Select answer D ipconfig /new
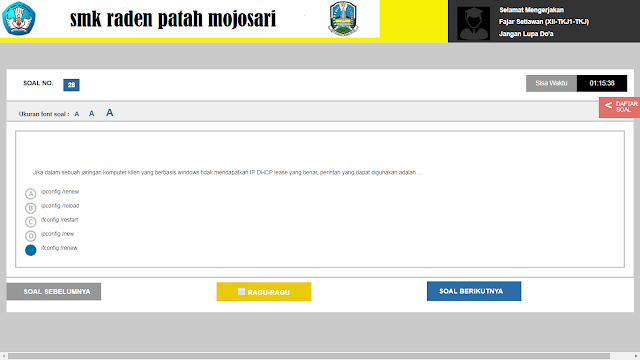 pyautogui.click(x=31, y=236)
